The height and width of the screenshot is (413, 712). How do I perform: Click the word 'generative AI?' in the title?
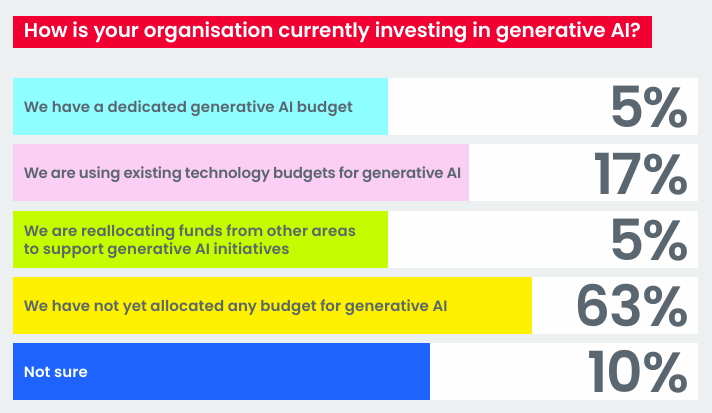pyautogui.click(x=568, y=31)
